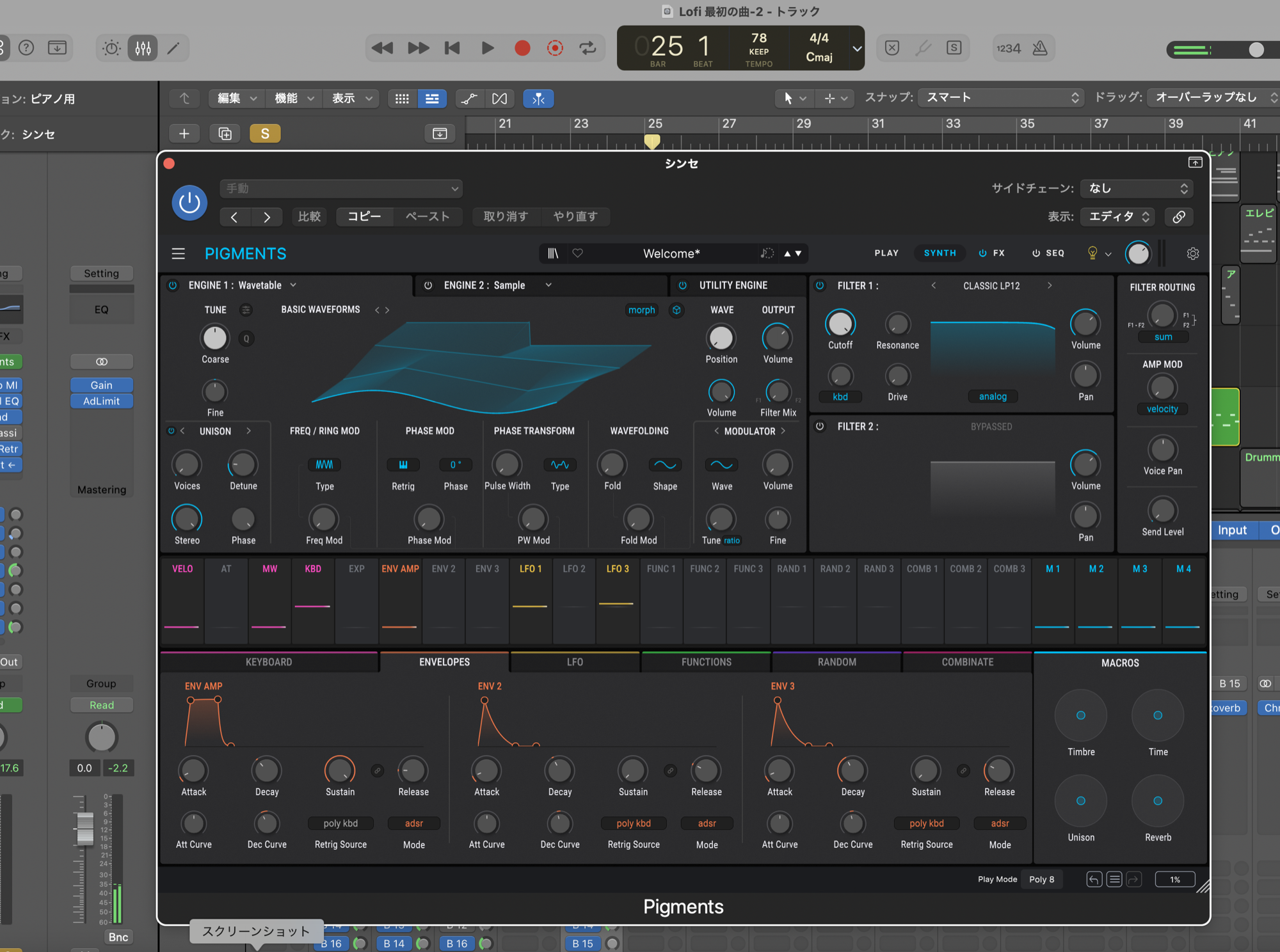Viewport: 1280px width, 952px height.
Task: Like the Welcome preset with the heart icon
Action: [577, 253]
